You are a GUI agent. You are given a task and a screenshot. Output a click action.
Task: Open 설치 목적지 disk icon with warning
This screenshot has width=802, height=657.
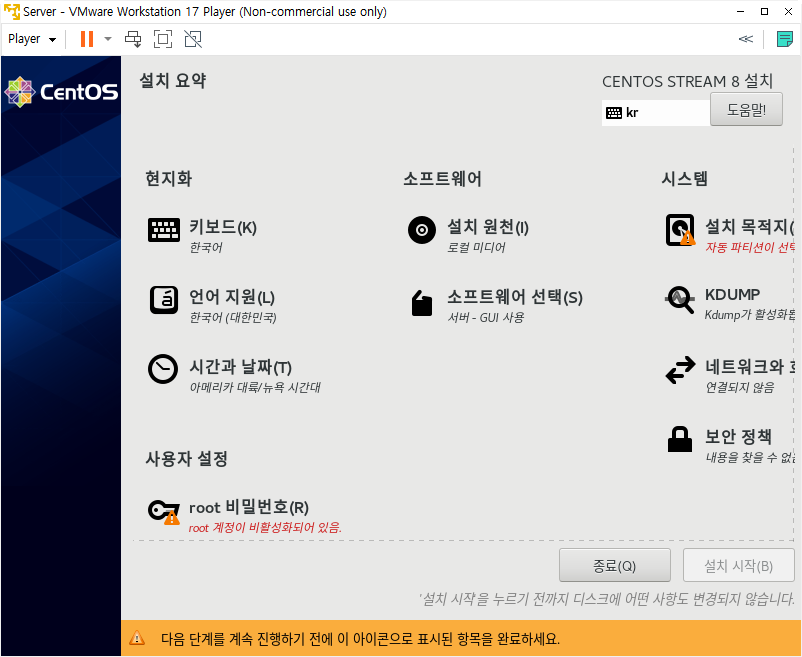[680, 230]
